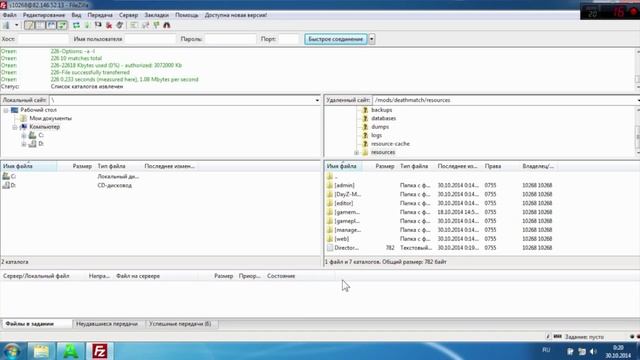Expand the C: drive tree node
The width and height of the screenshot is (640, 360).
[x=24, y=136]
